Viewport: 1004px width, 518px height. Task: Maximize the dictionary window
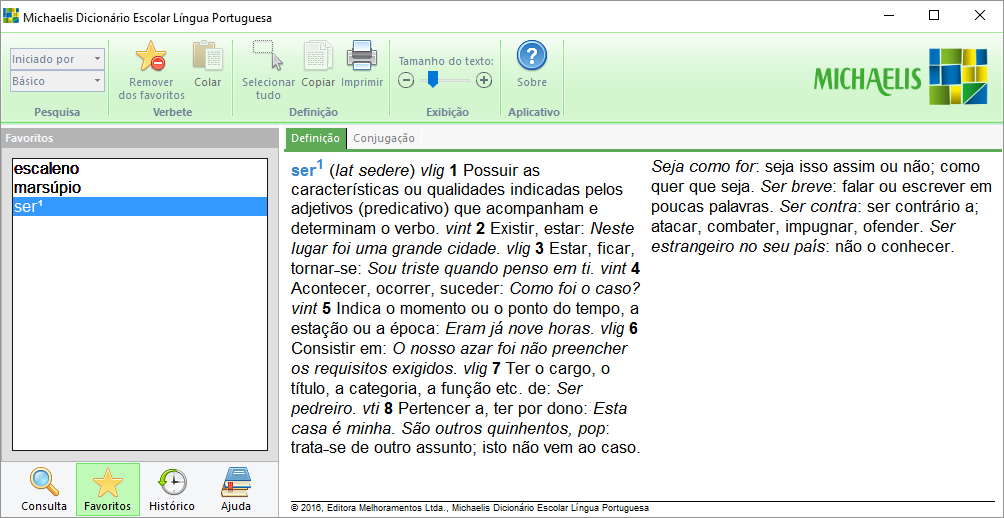tap(934, 16)
